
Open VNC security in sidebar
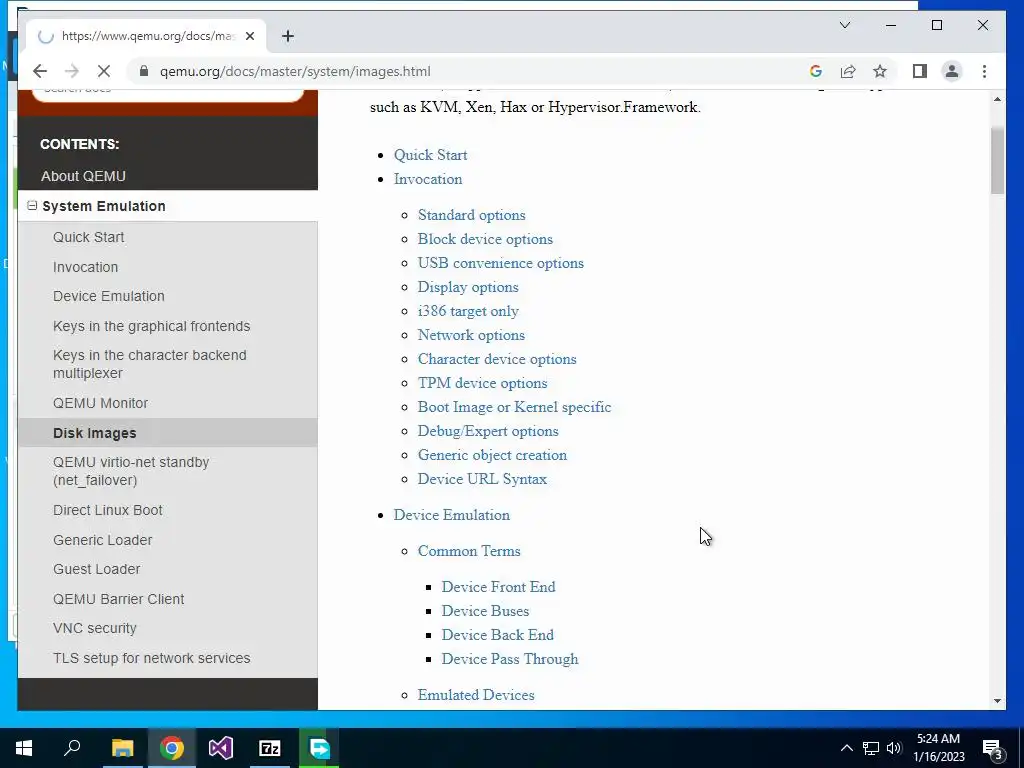[x=95, y=628]
